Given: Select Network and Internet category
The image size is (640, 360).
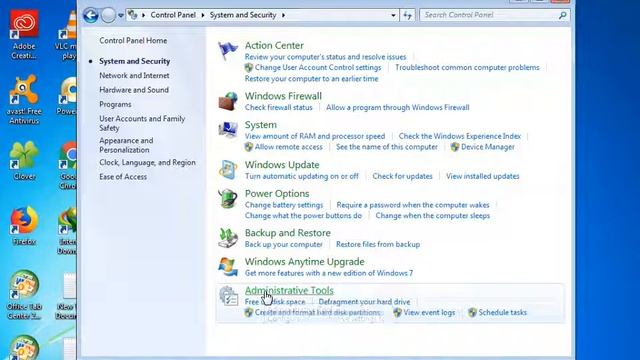Looking at the screenshot, I should (x=134, y=76).
